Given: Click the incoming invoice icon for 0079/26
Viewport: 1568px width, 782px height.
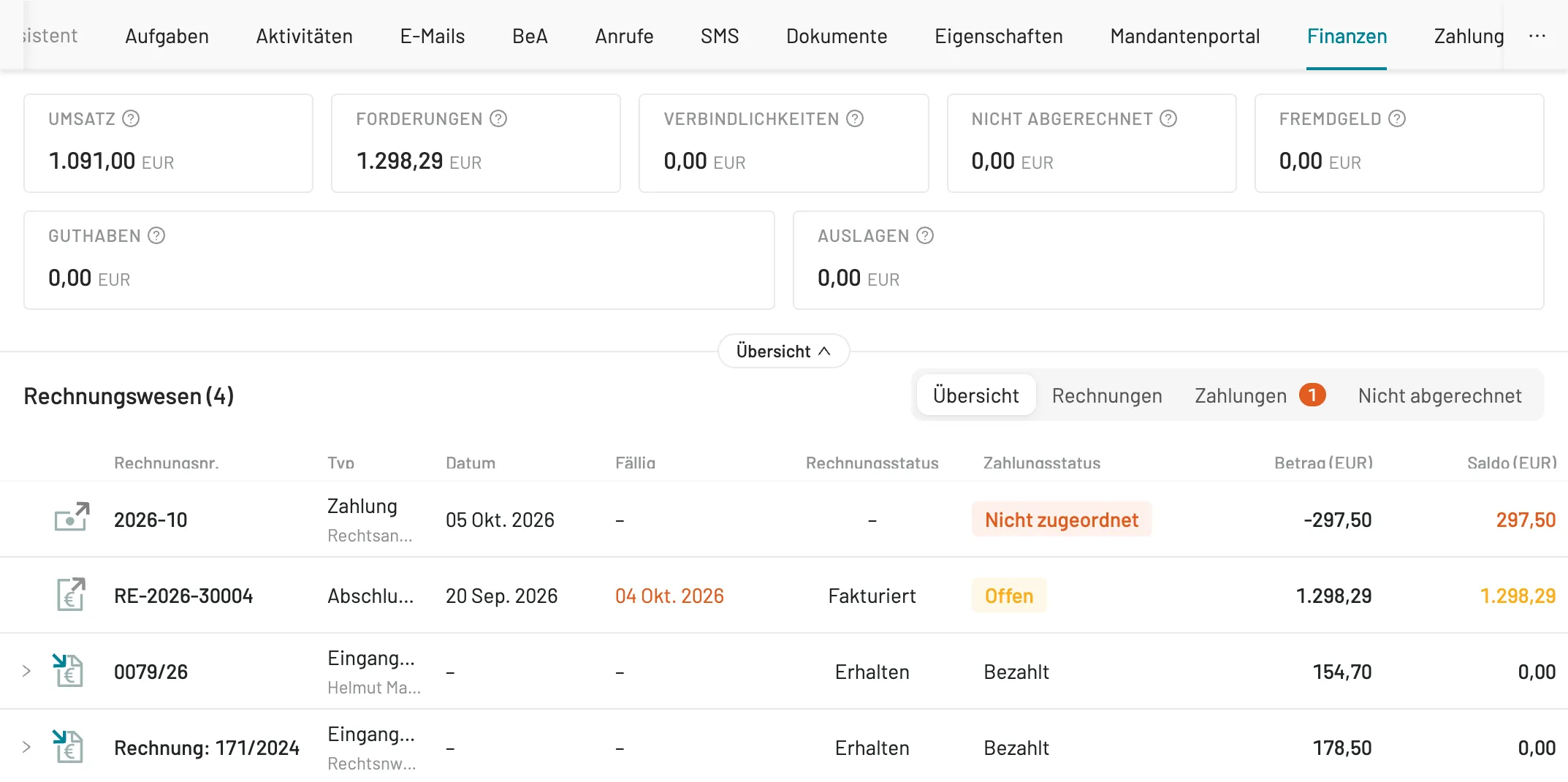Looking at the screenshot, I should tap(68, 670).
